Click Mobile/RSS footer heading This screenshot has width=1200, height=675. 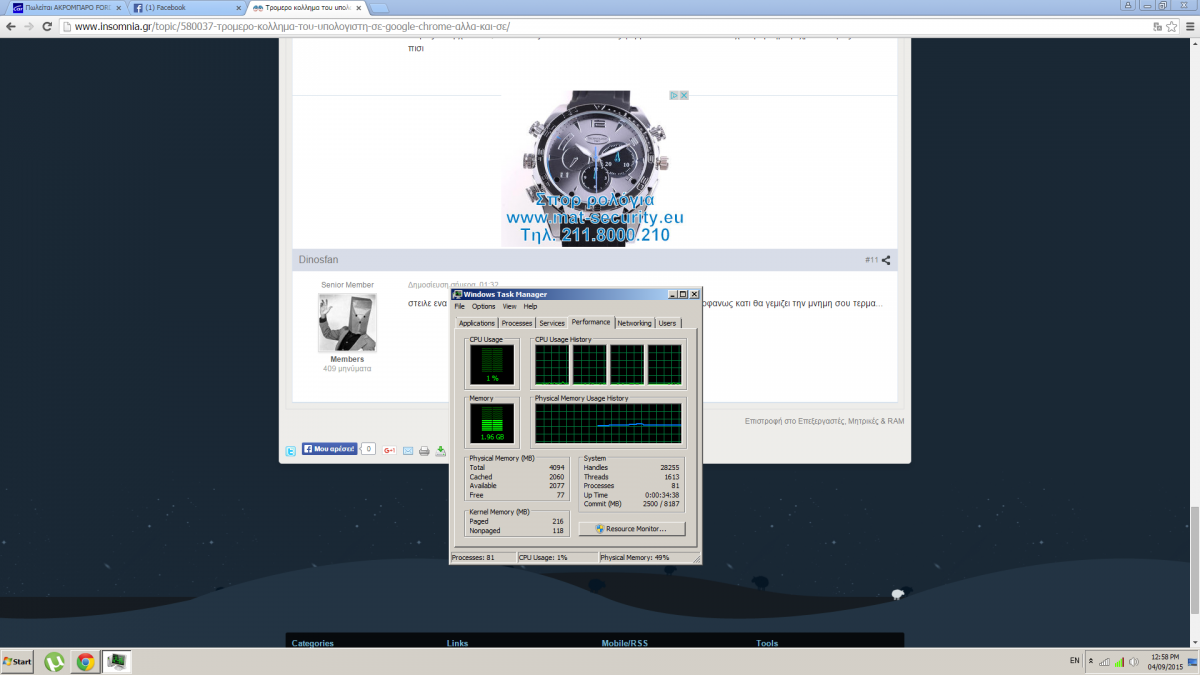[x=625, y=643]
